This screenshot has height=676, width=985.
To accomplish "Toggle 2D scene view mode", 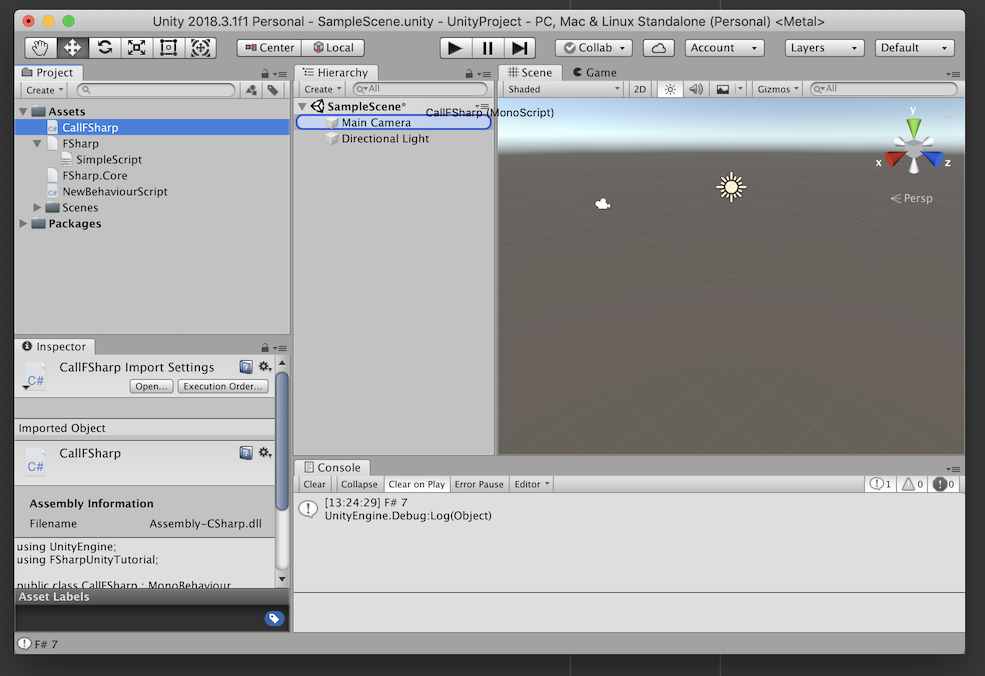I will tap(639, 89).
